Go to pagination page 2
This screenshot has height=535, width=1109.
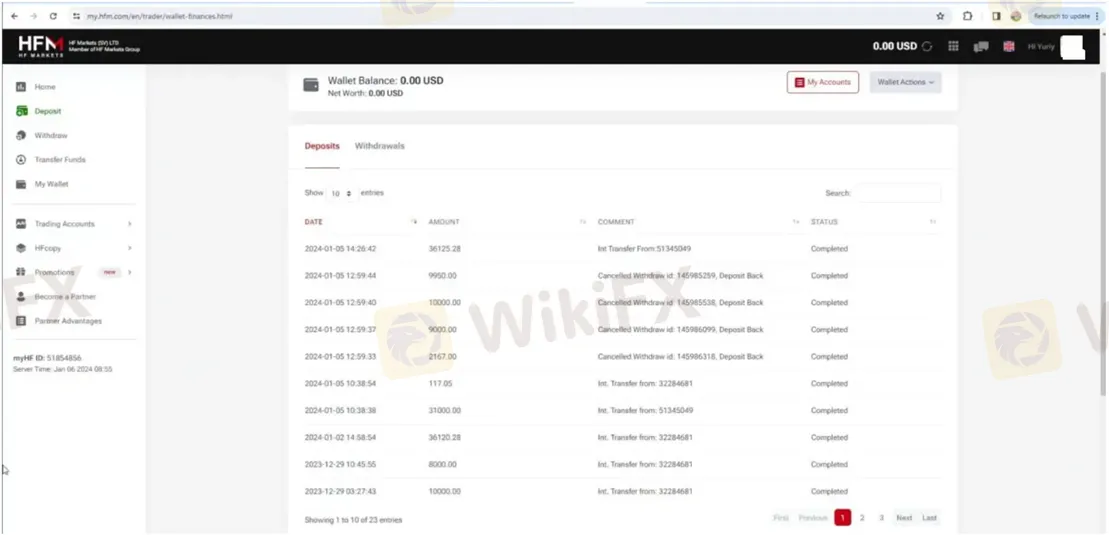(x=862, y=518)
